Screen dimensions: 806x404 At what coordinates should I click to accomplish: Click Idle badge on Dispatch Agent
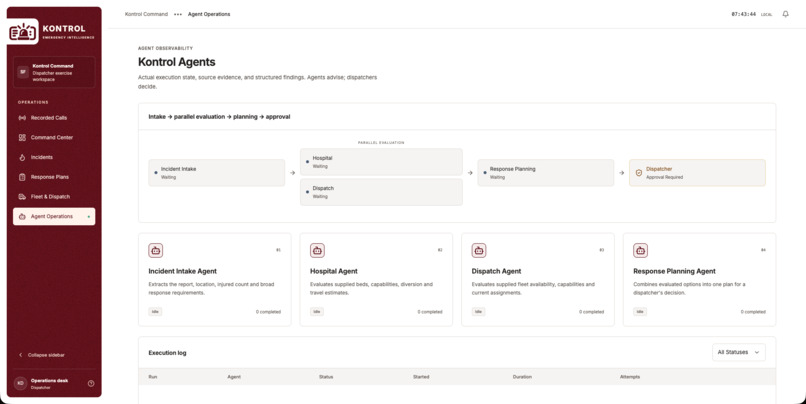(479, 311)
